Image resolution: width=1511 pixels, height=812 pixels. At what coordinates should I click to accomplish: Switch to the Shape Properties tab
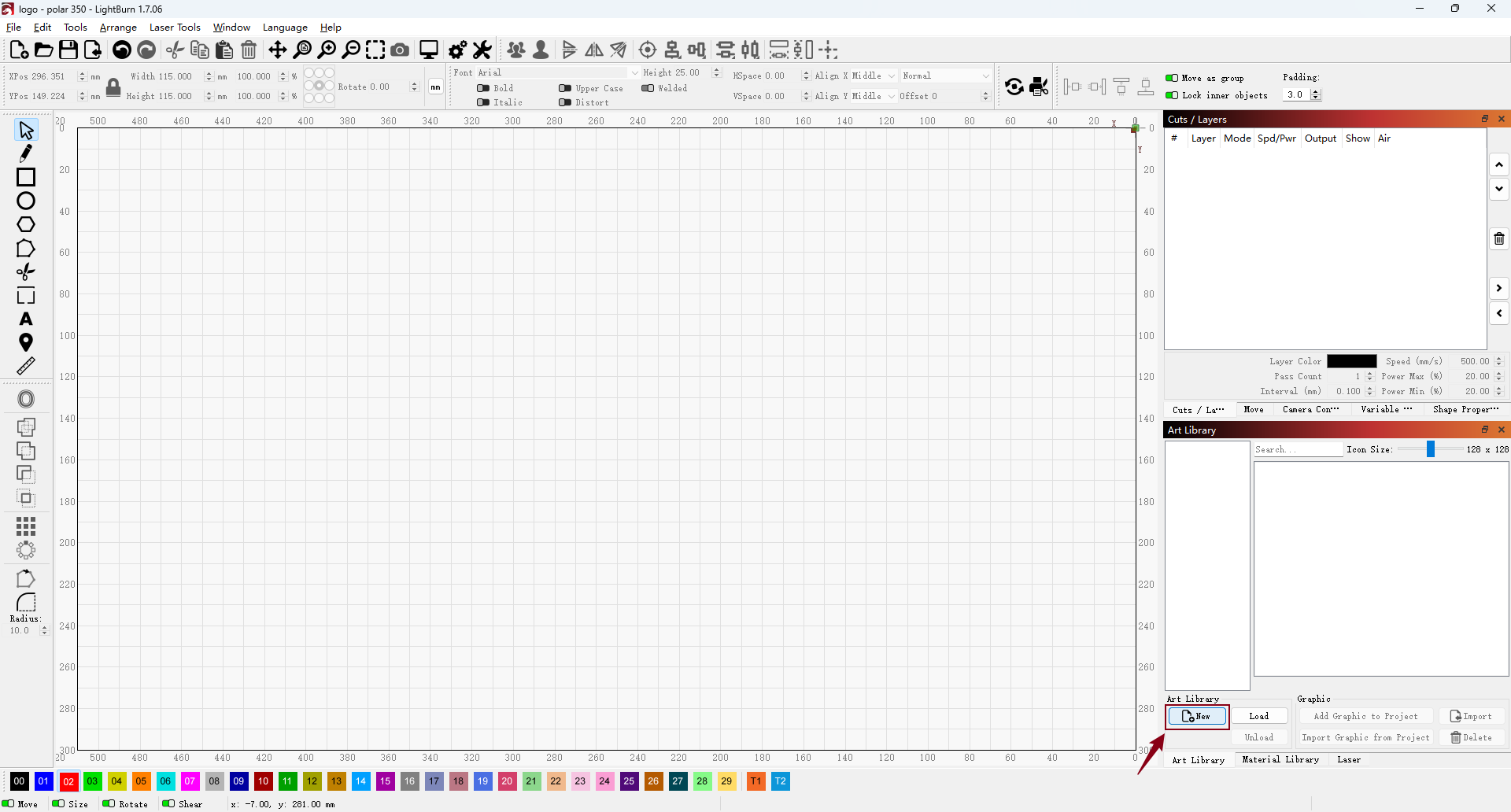pyautogui.click(x=1465, y=409)
